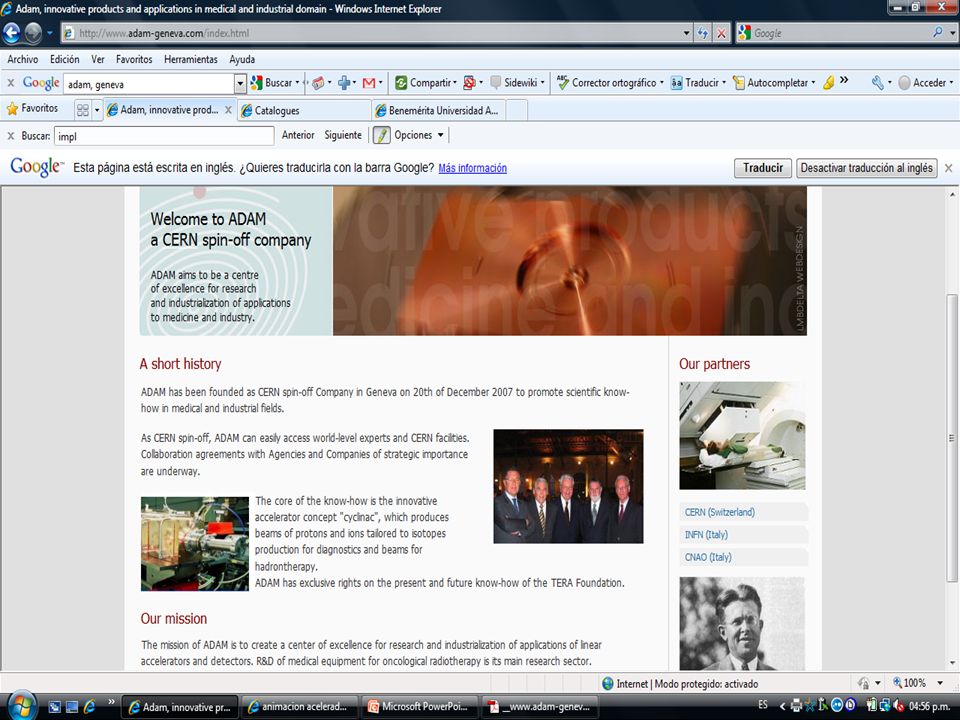Screen dimensions: 960x720
Task: Open Sidewiki from the toolbar
Action: click(x=517, y=83)
